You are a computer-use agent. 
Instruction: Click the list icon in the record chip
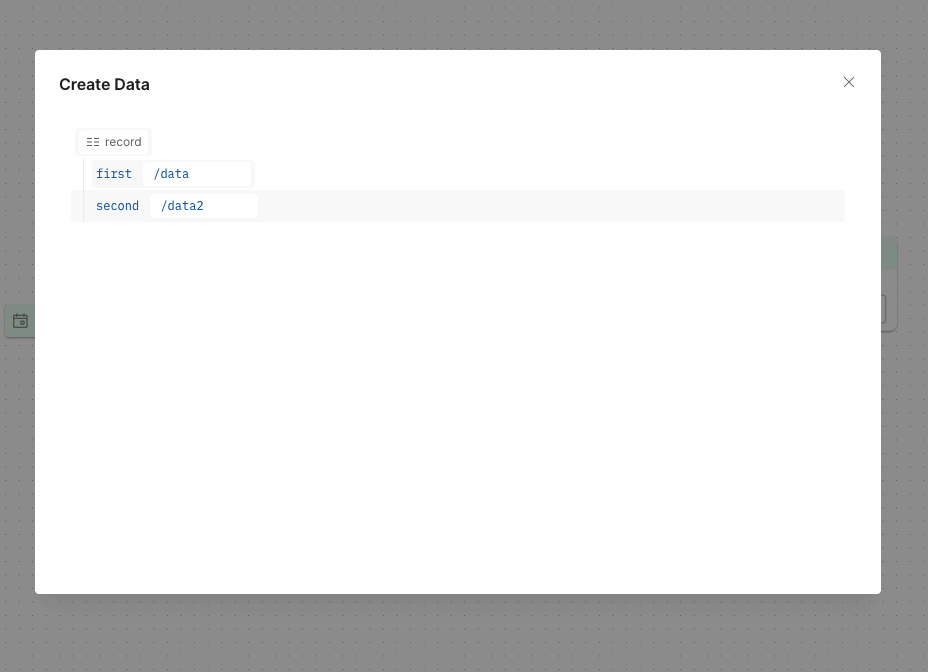[93, 142]
